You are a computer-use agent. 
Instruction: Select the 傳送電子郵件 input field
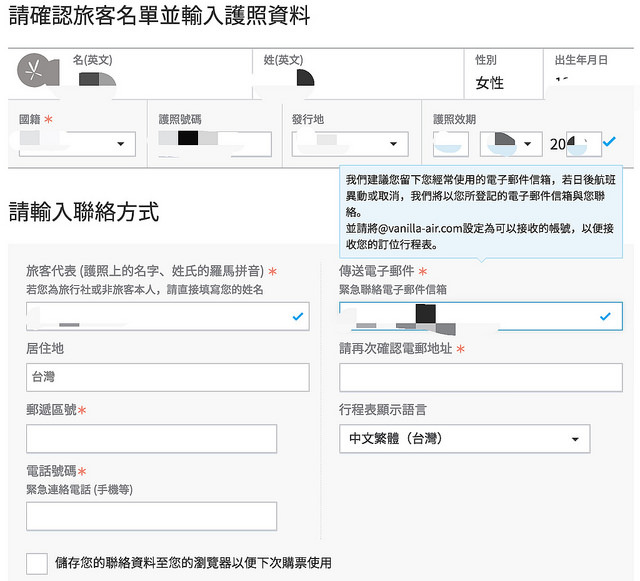(x=470, y=317)
